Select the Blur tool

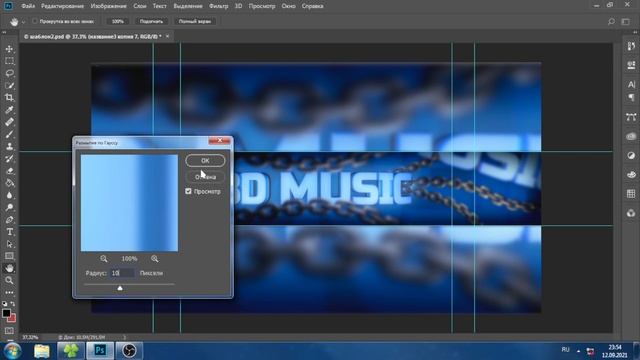point(9,195)
